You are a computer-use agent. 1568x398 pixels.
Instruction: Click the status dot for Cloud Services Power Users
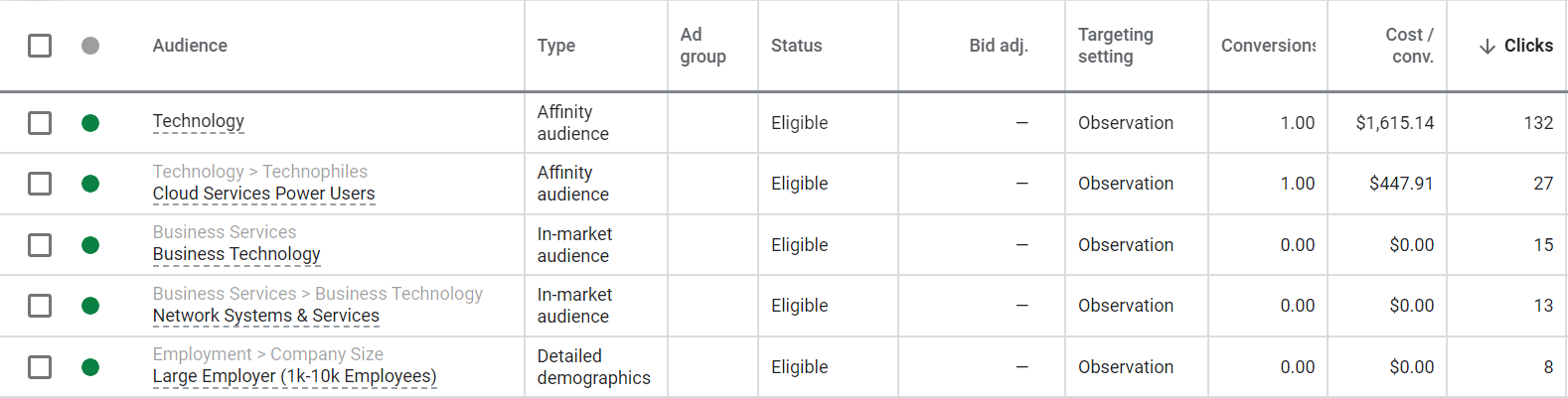(x=90, y=184)
